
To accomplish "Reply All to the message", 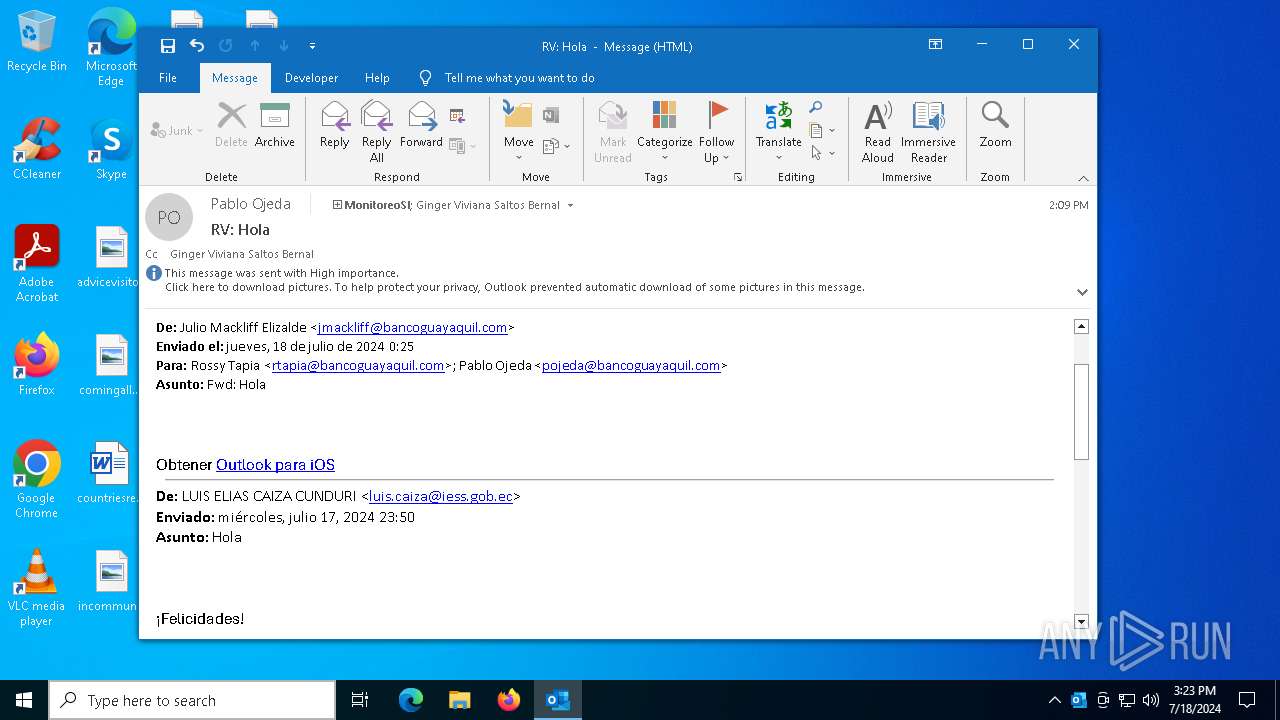I will click(x=376, y=132).
